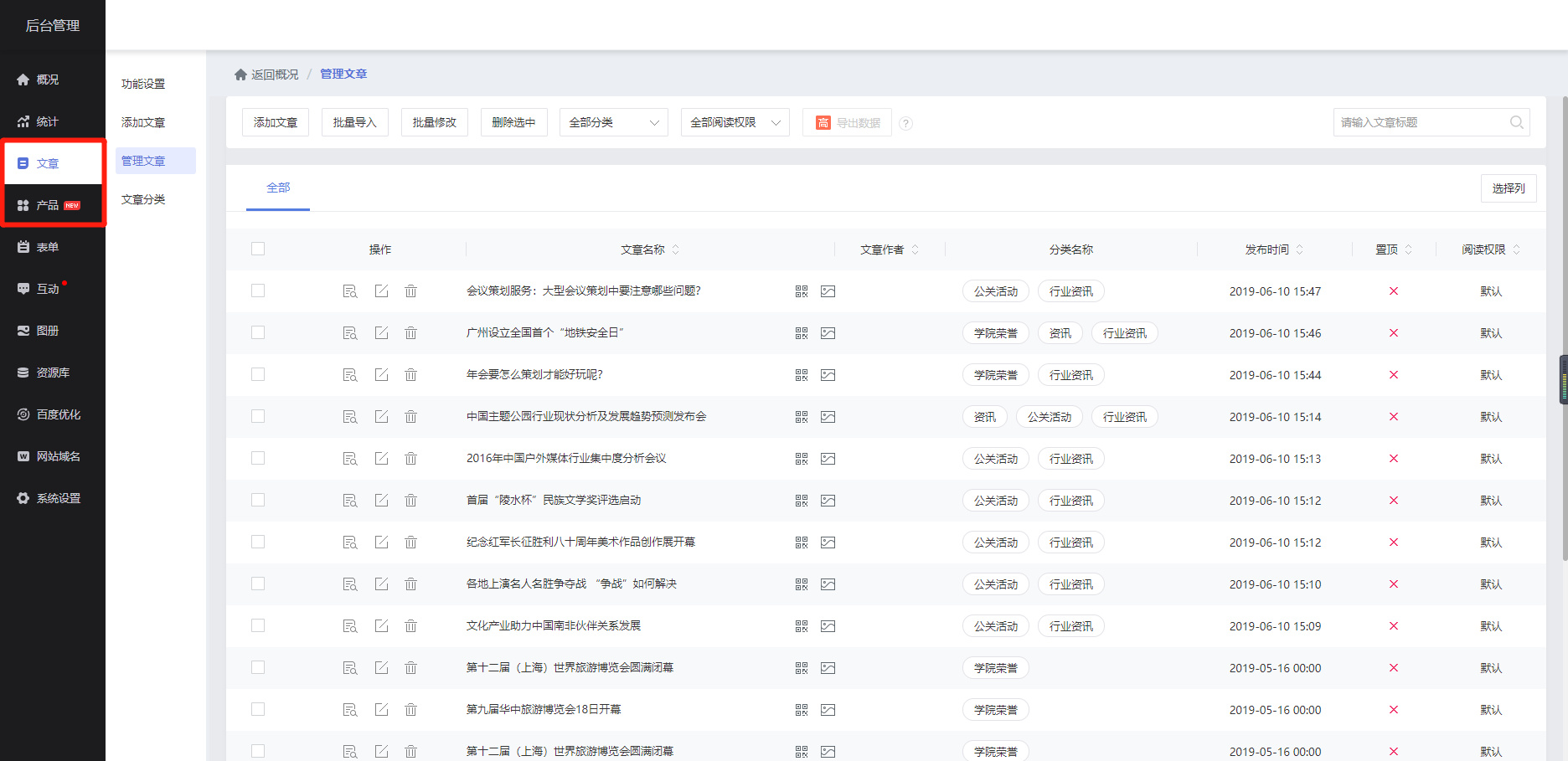1568x761 pixels.
Task: Switch to the 全部 tab
Action: click(277, 188)
